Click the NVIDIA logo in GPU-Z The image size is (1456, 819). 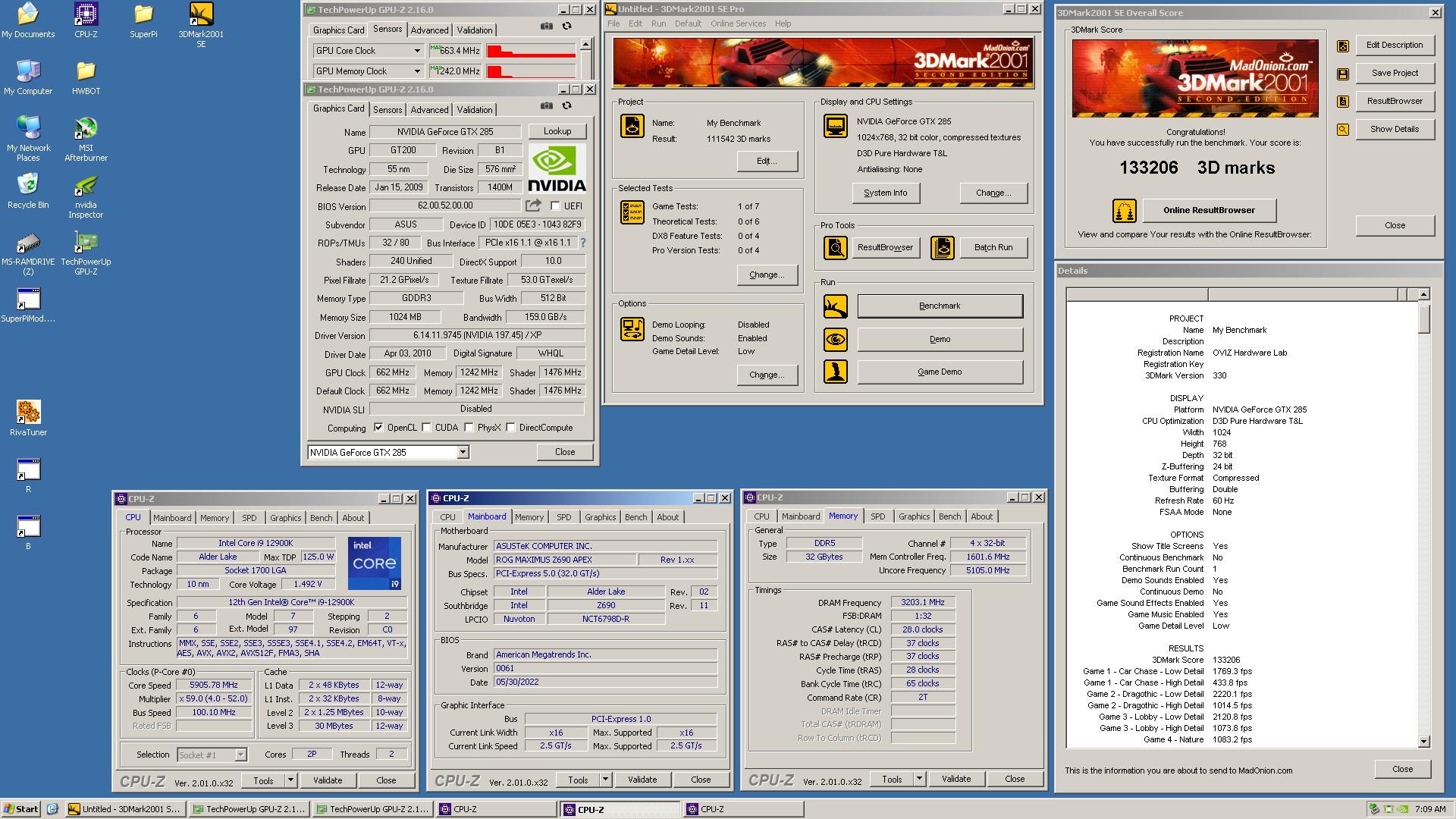tap(557, 168)
